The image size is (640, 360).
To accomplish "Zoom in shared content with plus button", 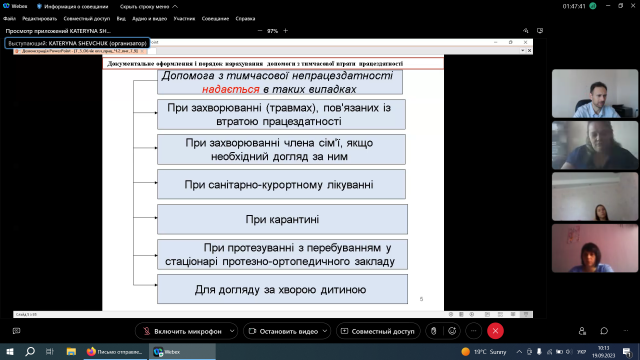I will click(286, 31).
